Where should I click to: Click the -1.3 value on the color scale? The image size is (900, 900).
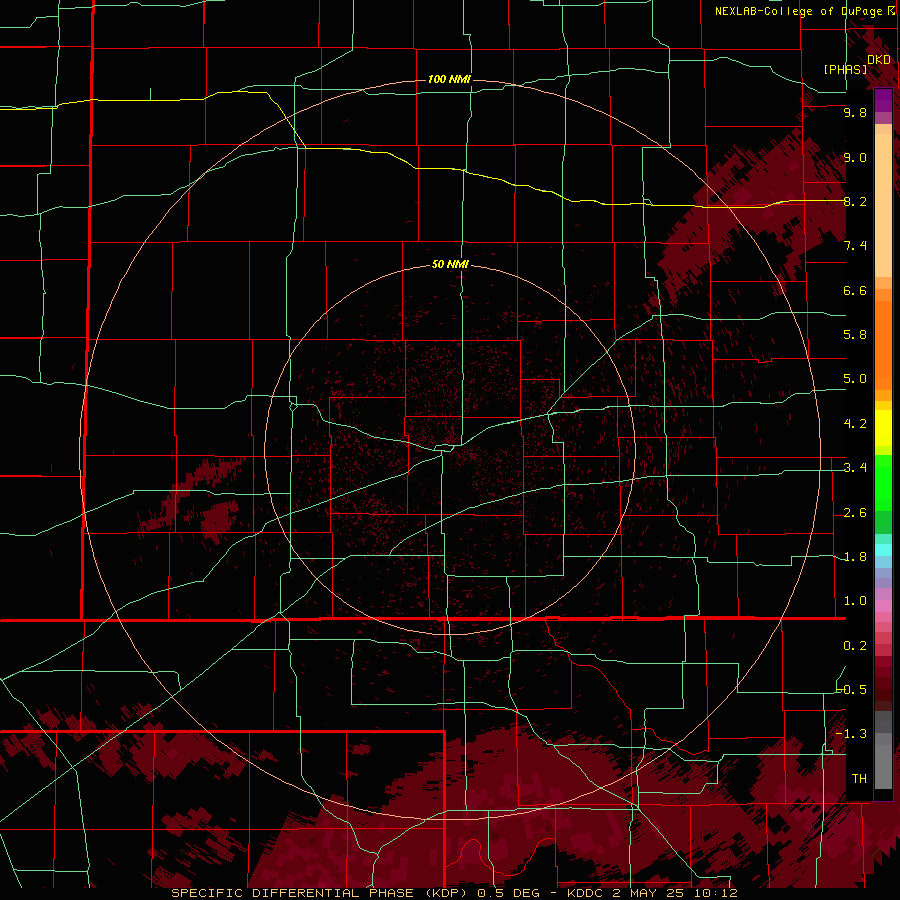(852, 734)
